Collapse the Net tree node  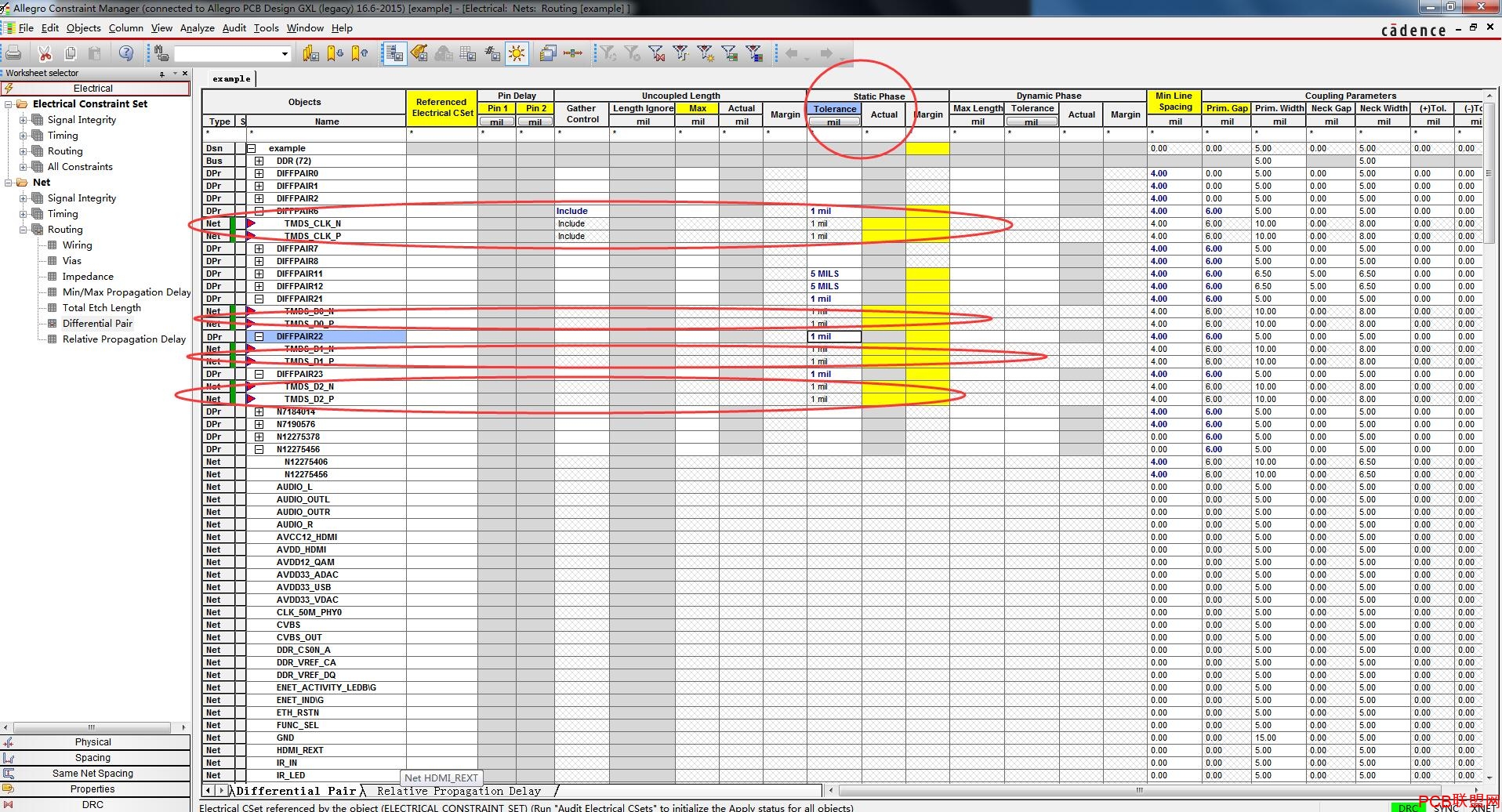(9, 183)
